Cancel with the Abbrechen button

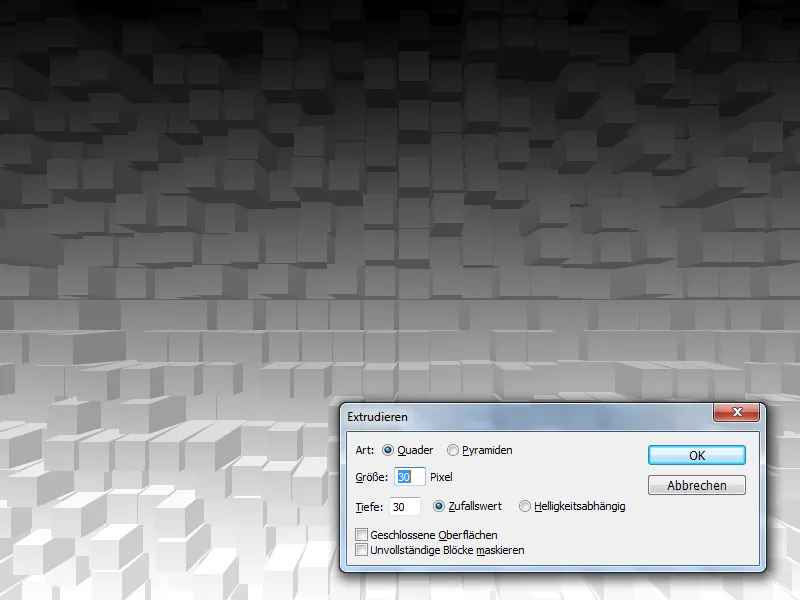pos(696,485)
